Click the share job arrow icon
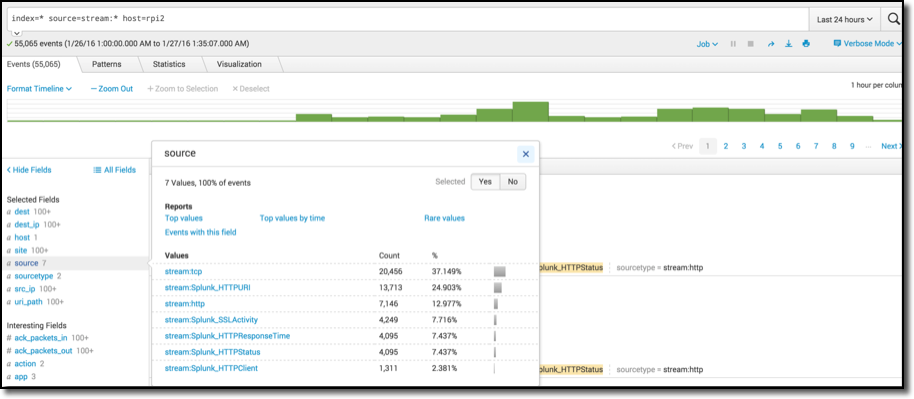Image resolution: width=914 pixels, height=399 pixels. coord(771,44)
